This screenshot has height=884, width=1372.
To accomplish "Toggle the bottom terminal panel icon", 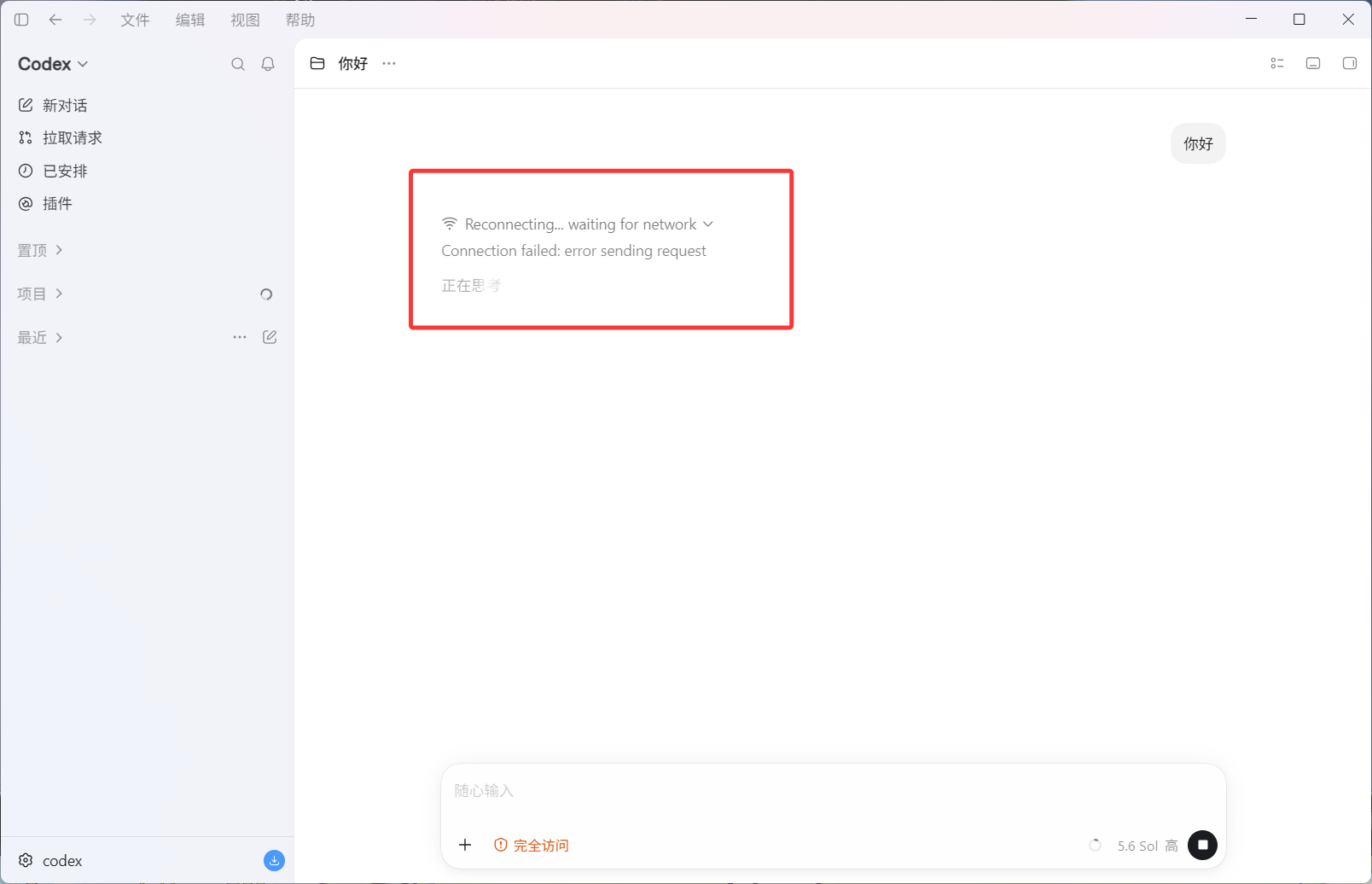I will pyautogui.click(x=1313, y=63).
